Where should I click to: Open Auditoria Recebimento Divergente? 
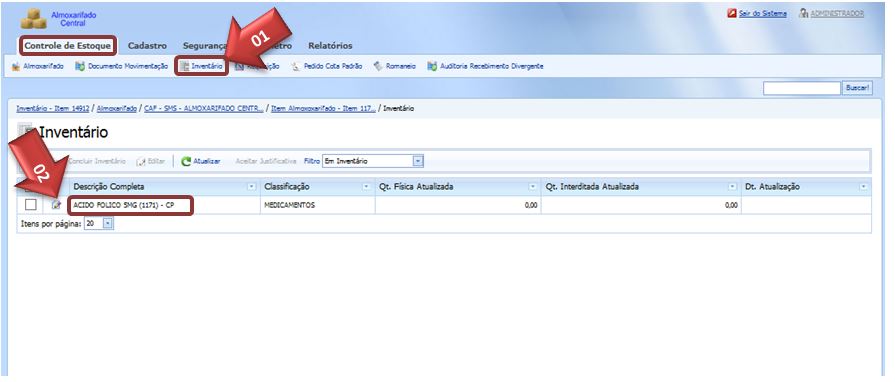pyautogui.click(x=485, y=66)
